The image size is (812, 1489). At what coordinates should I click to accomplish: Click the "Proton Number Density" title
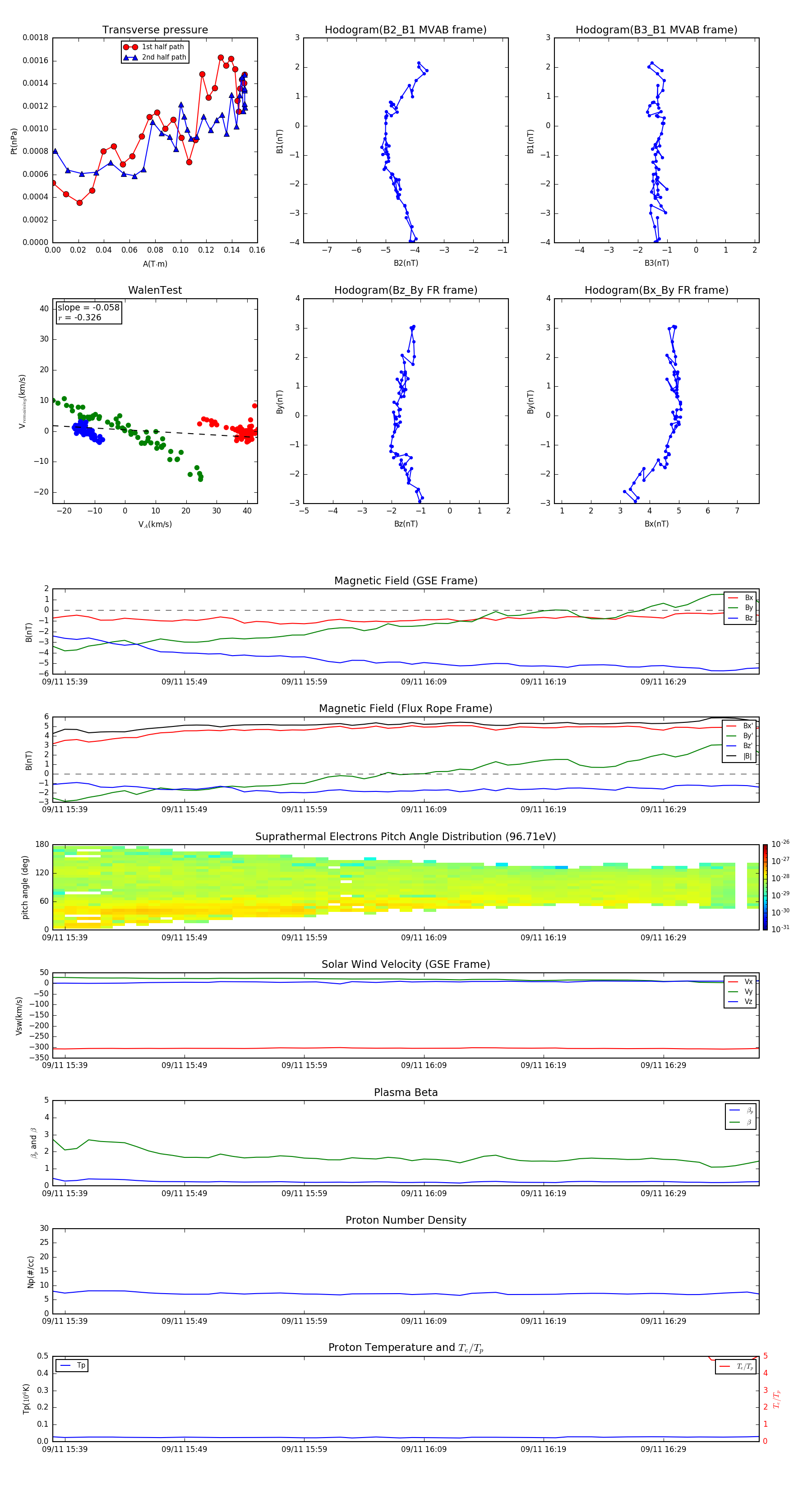[406, 1220]
